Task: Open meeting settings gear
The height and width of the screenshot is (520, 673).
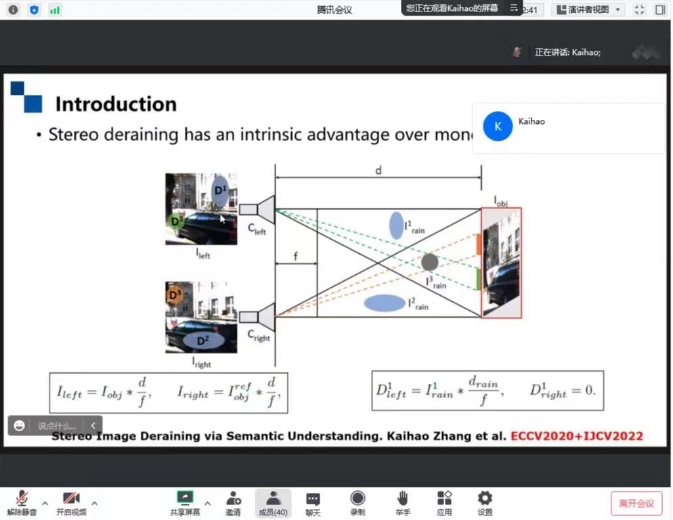Action: pos(485,498)
